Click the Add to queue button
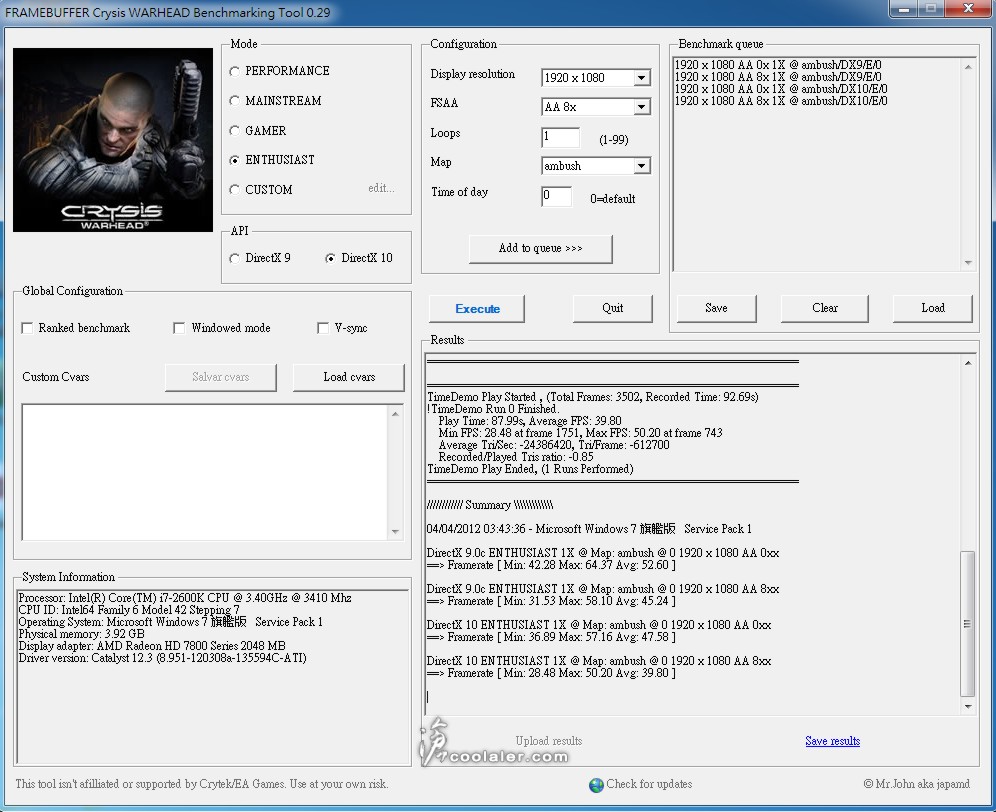 541,248
